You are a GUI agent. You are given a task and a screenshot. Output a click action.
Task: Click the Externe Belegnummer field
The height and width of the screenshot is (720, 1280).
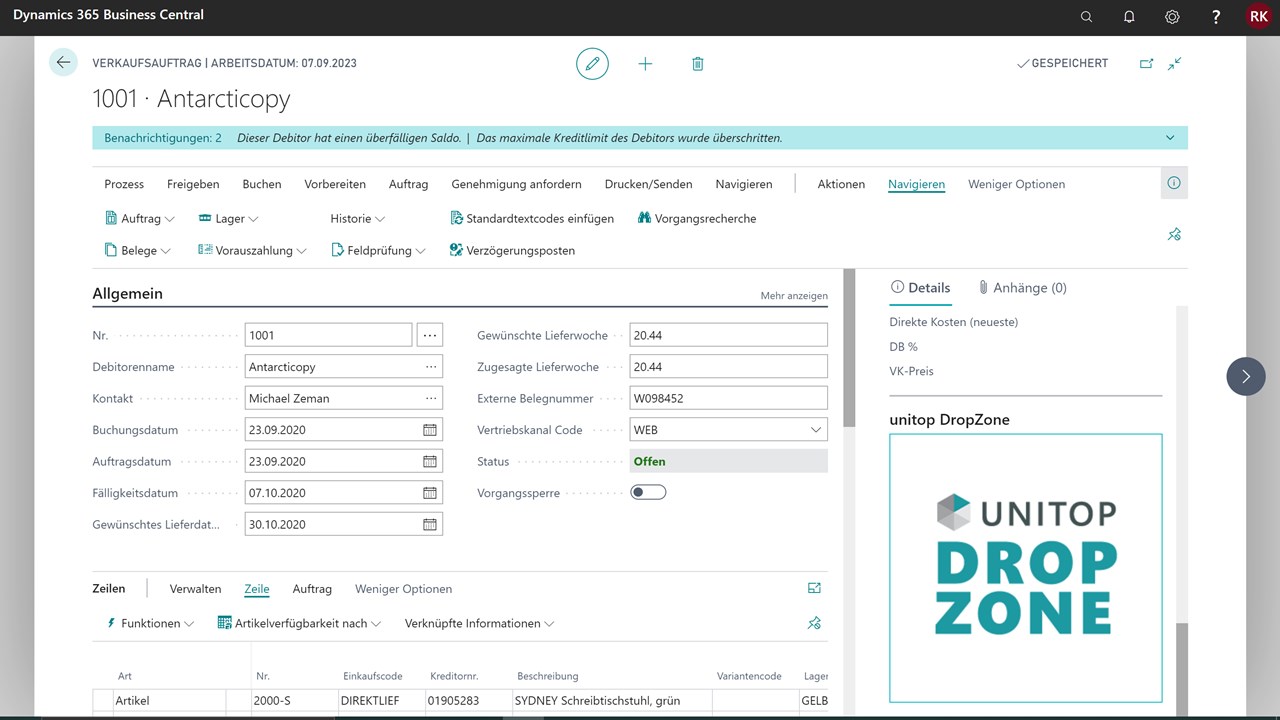(x=728, y=398)
